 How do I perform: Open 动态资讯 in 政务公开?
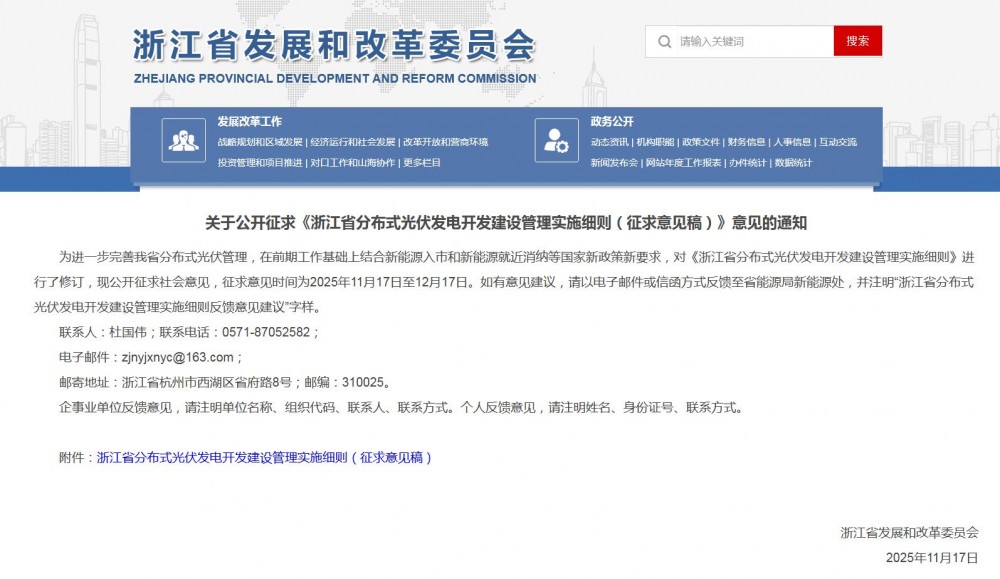tap(609, 142)
